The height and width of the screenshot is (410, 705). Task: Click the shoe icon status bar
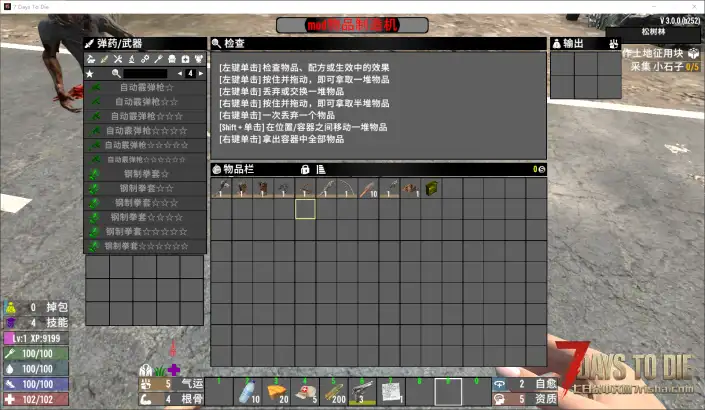pyautogui.click(x=36, y=384)
